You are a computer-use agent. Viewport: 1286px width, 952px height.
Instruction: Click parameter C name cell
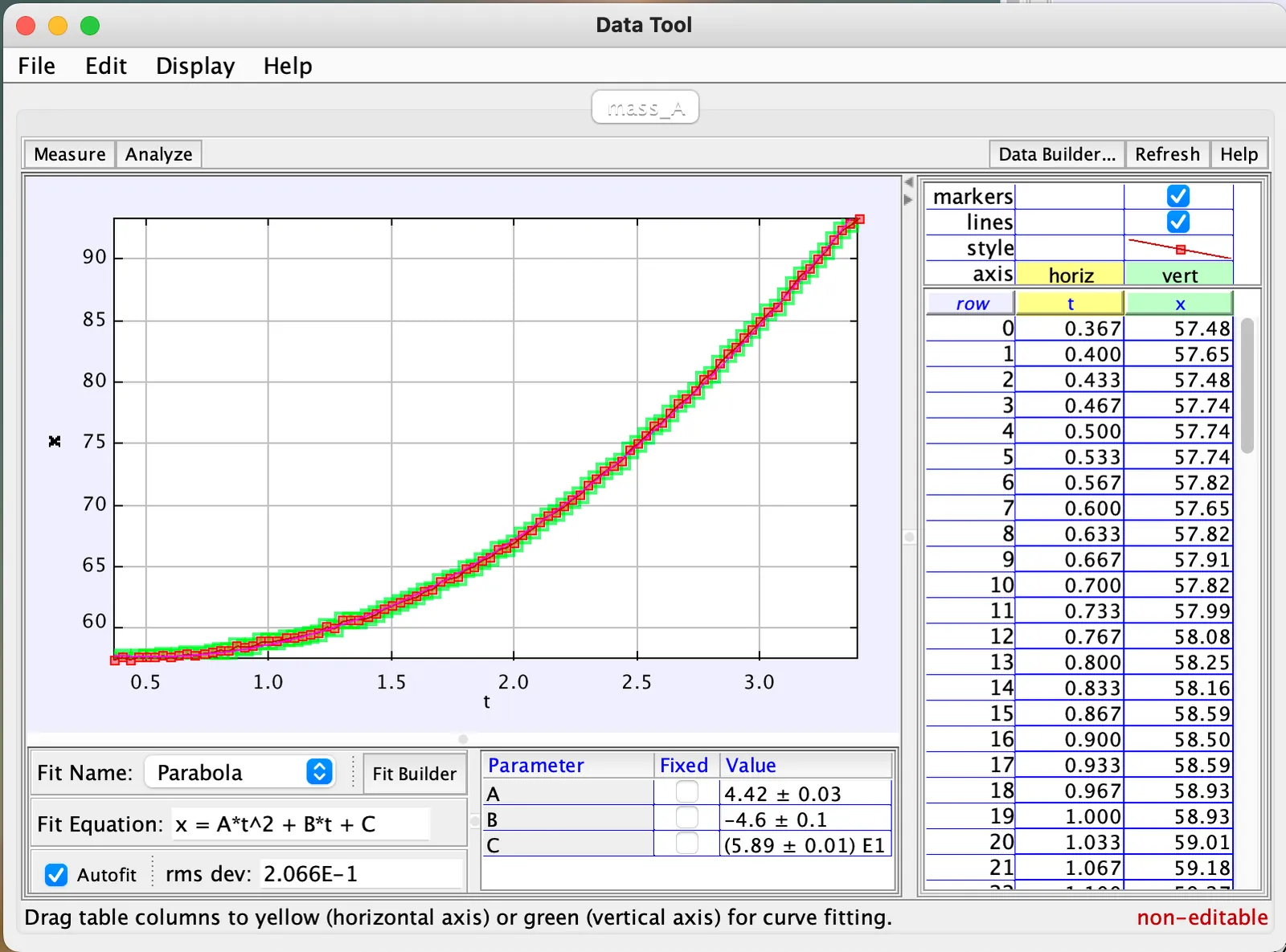click(568, 845)
